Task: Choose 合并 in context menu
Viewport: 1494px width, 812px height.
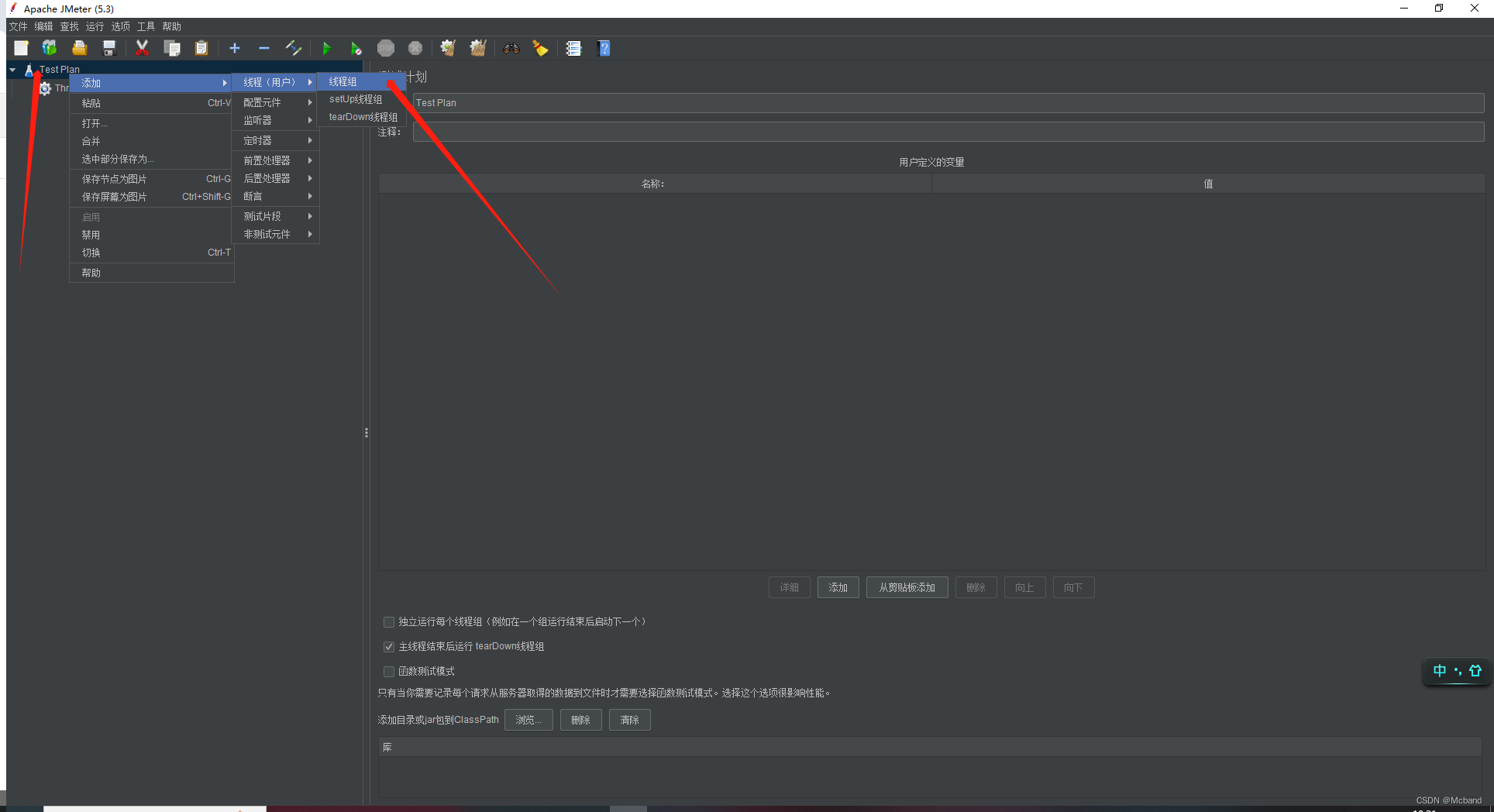Action: 152,141
